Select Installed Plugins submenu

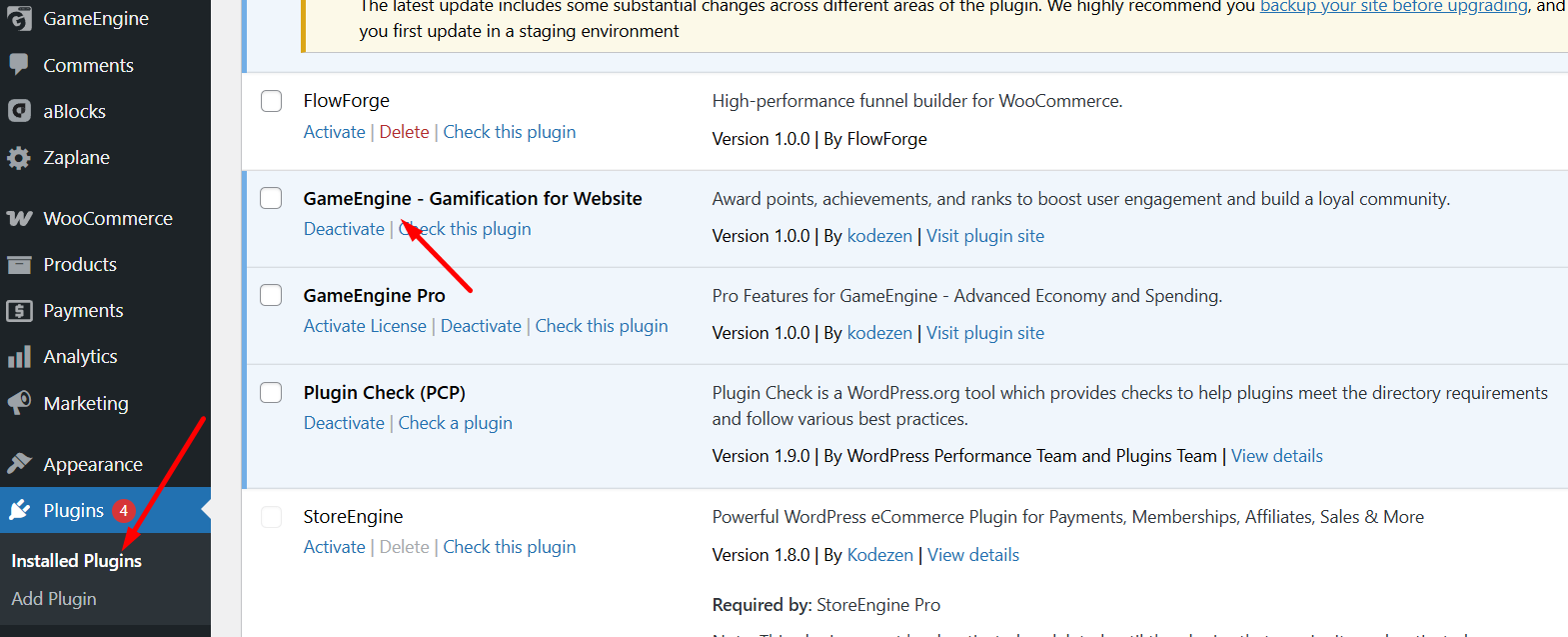point(77,561)
